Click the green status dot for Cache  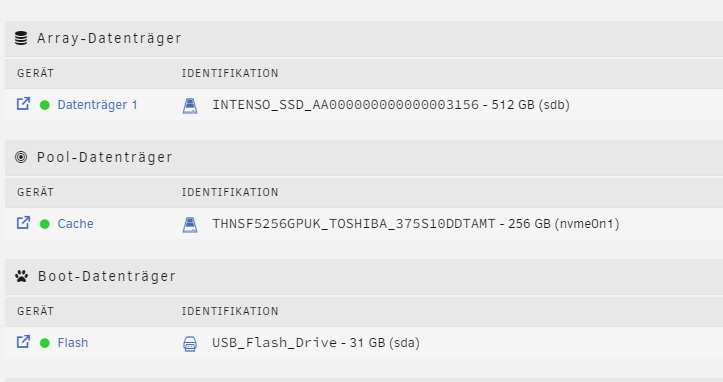[45, 224]
